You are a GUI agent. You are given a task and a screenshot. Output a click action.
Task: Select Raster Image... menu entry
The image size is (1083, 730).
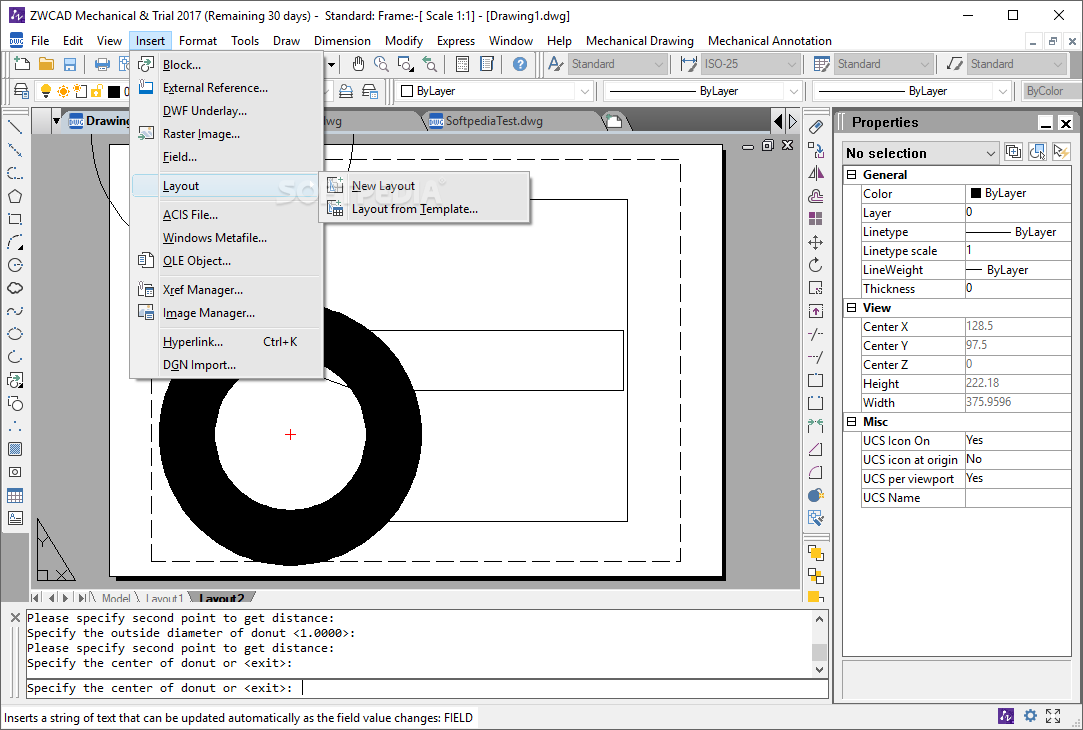point(227,134)
